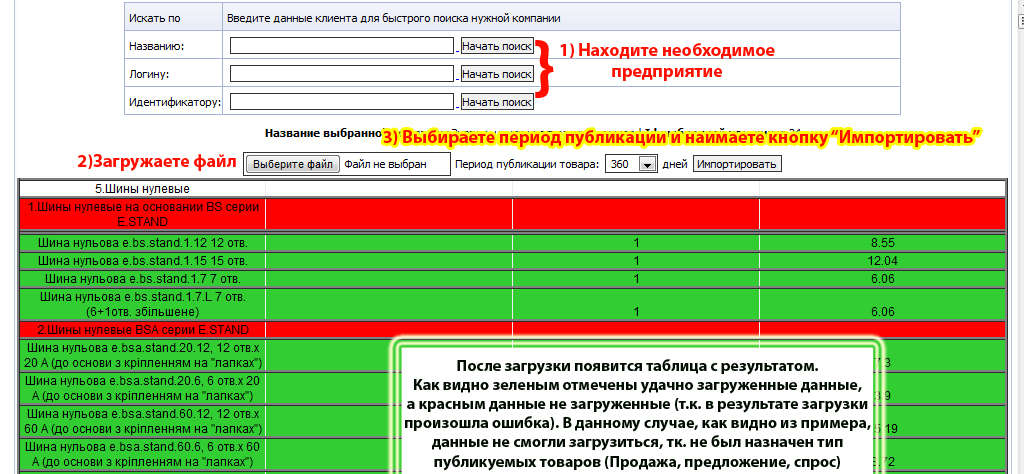Select row Шина нульова e.bsa.stand.60.12

pyautogui.click(x=142, y=418)
